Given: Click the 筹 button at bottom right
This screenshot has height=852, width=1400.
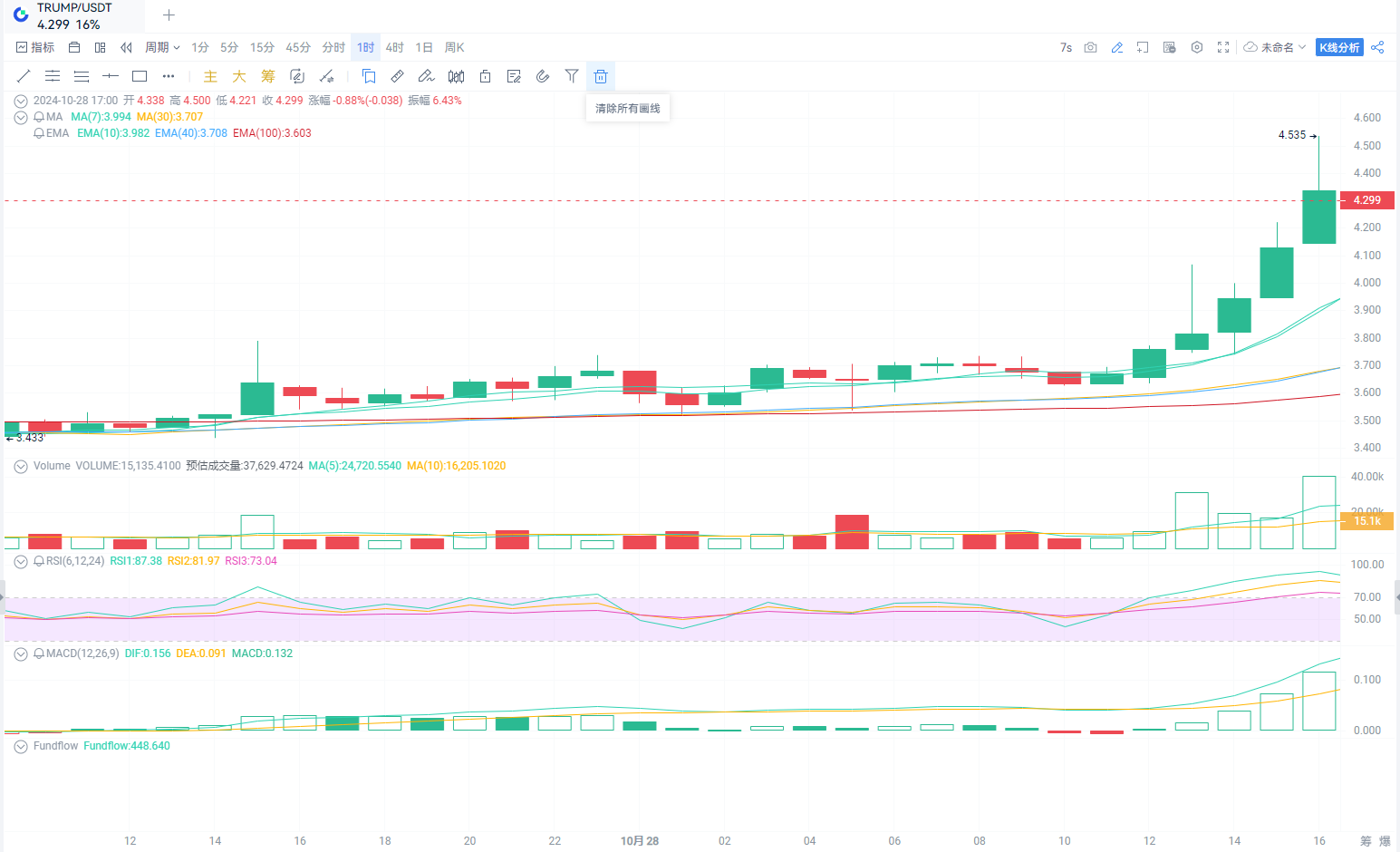Looking at the screenshot, I should [1366, 841].
